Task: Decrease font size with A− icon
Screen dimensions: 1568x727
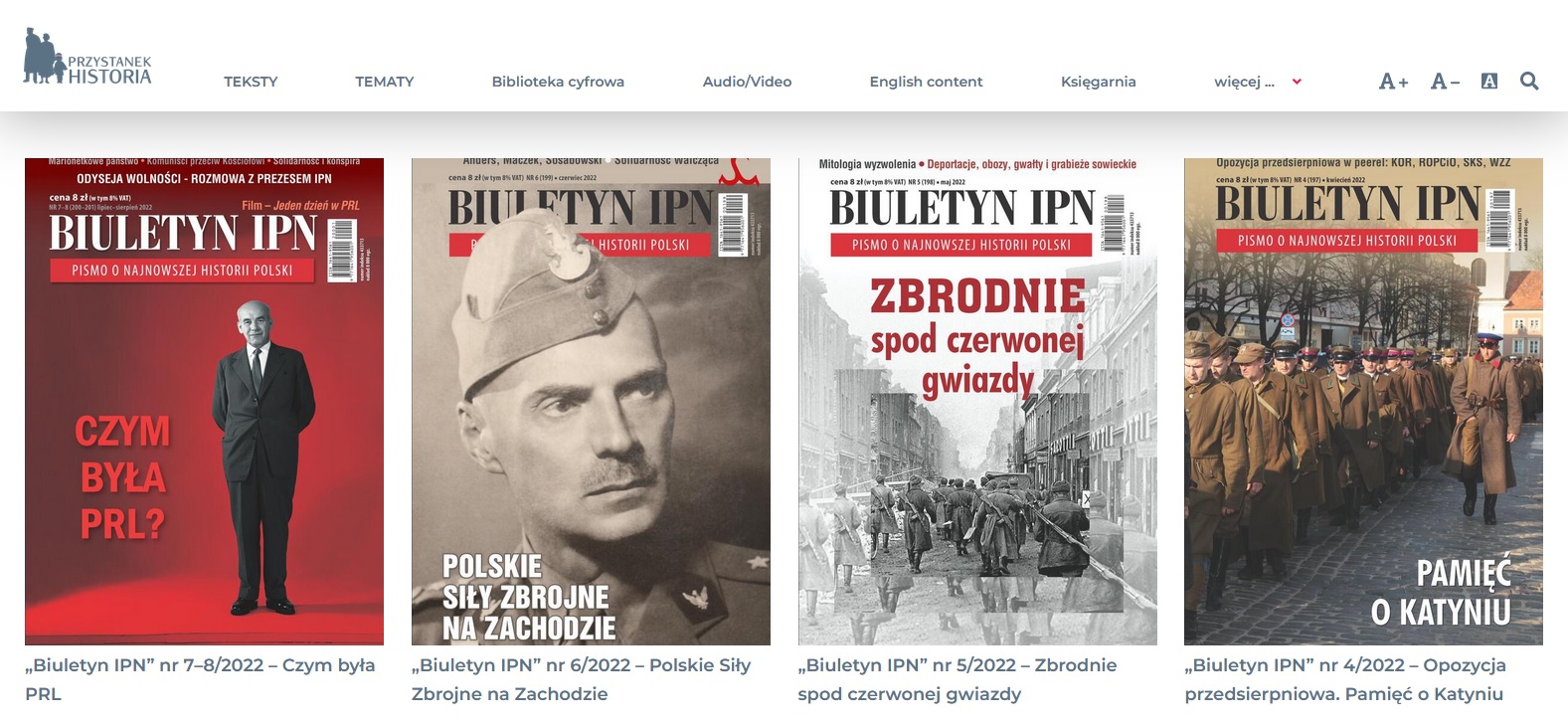Action: 1445,82
